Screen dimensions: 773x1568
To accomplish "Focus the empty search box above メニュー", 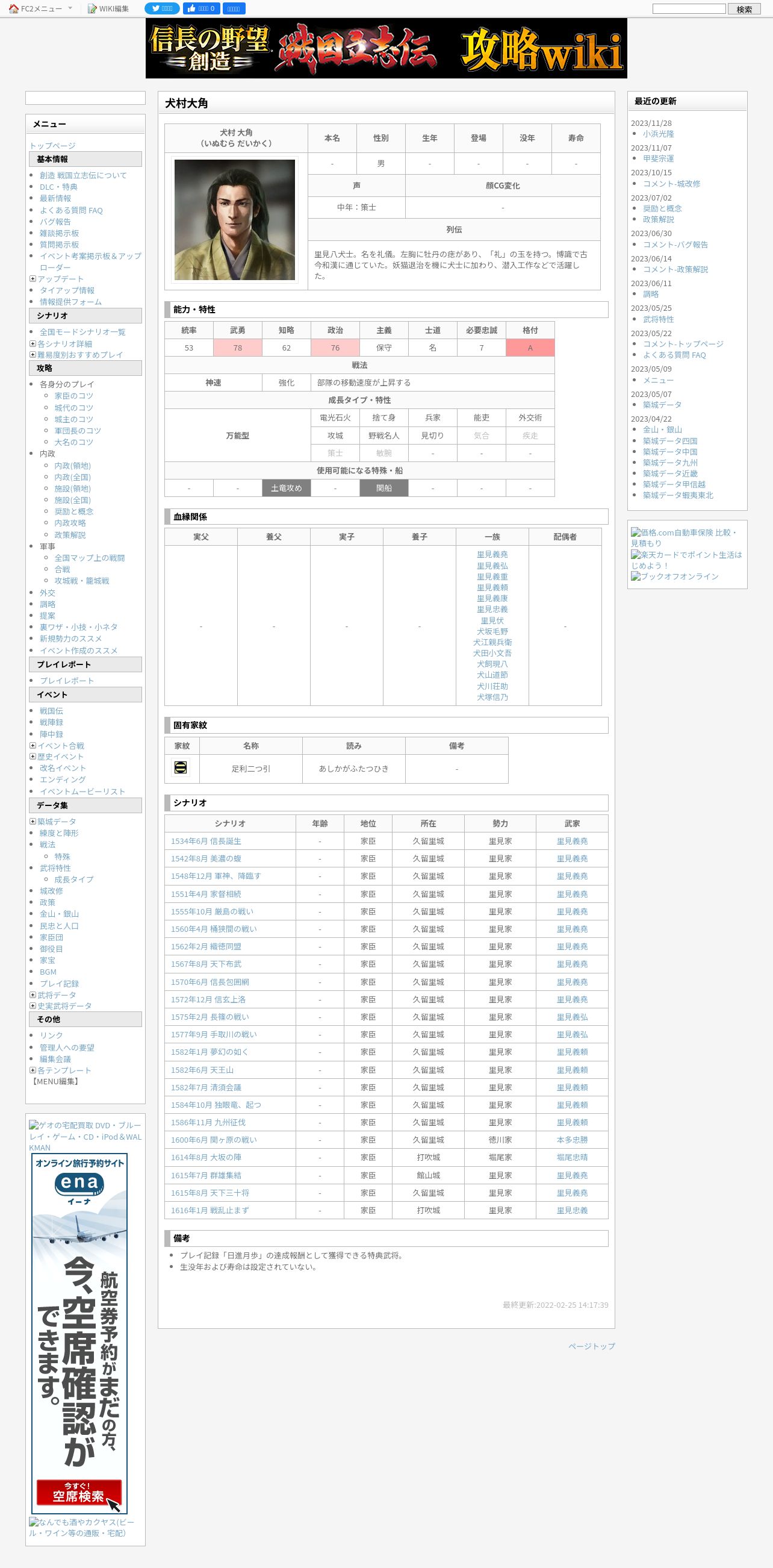I will tap(85, 98).
